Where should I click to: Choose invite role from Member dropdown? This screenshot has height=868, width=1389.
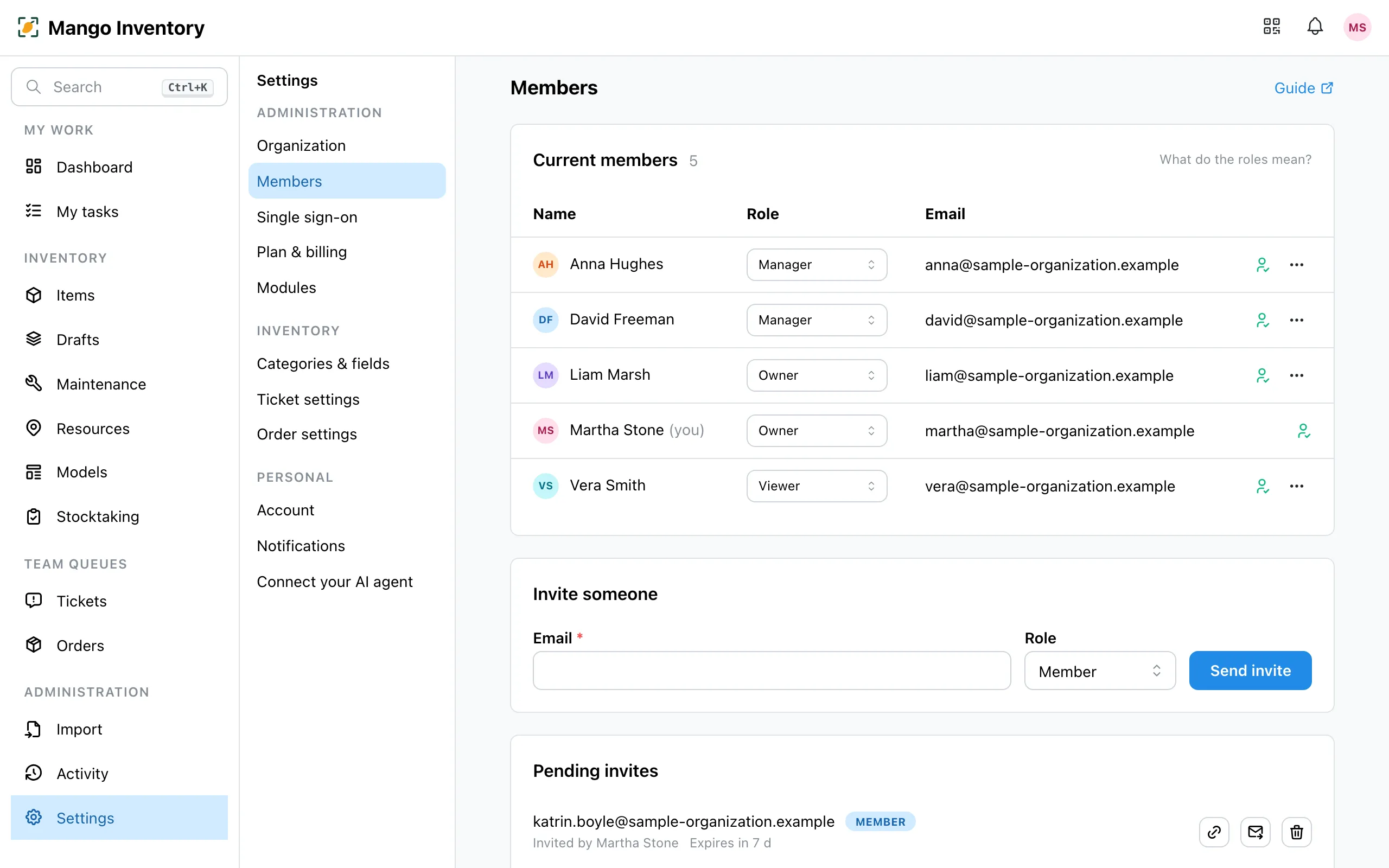click(x=1100, y=671)
